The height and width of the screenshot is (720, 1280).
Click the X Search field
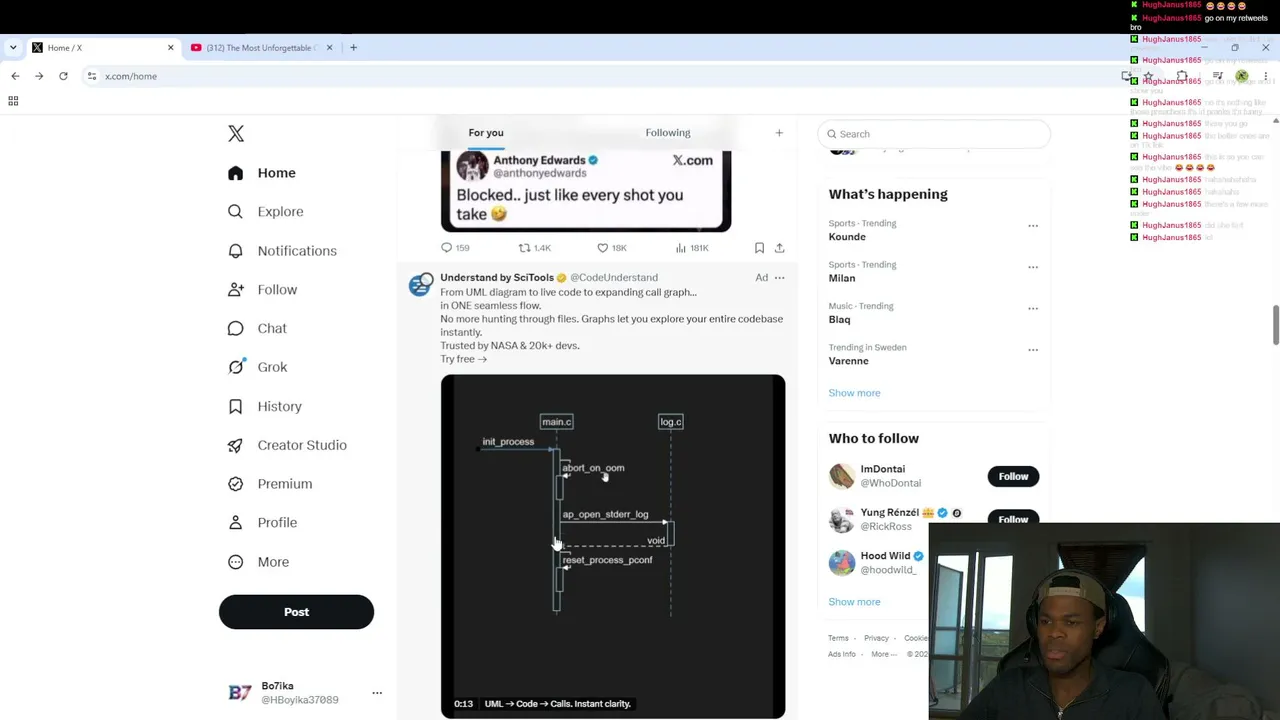point(934,134)
